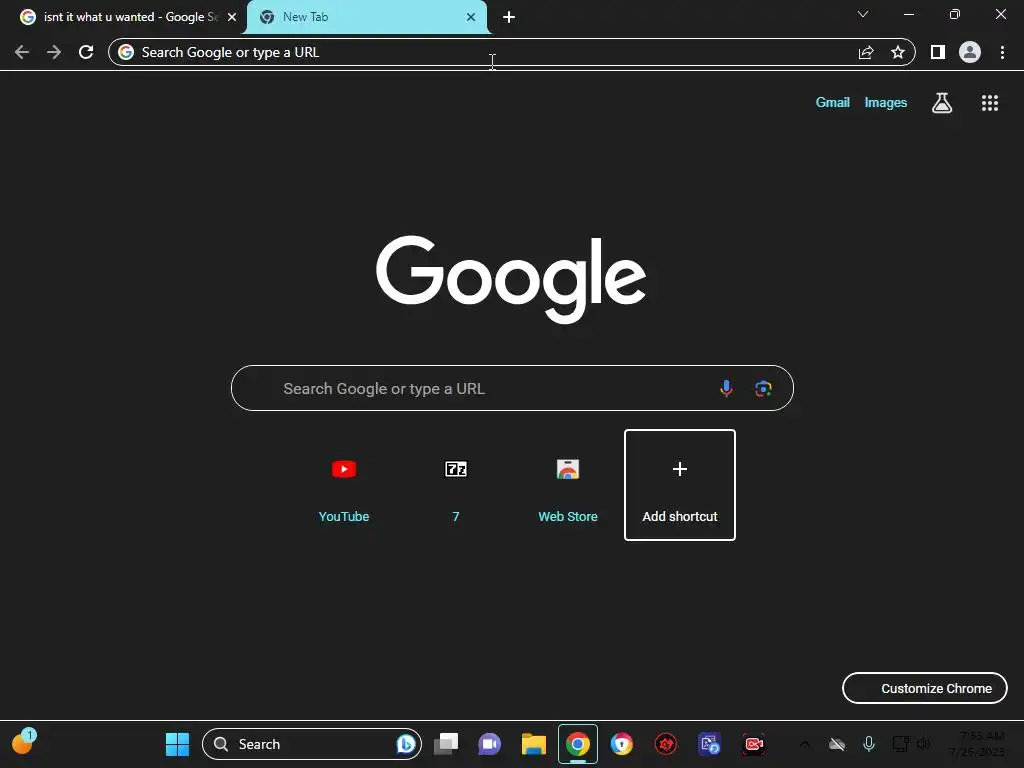
Task: Click the taskbar Search box
Action: [x=312, y=744]
